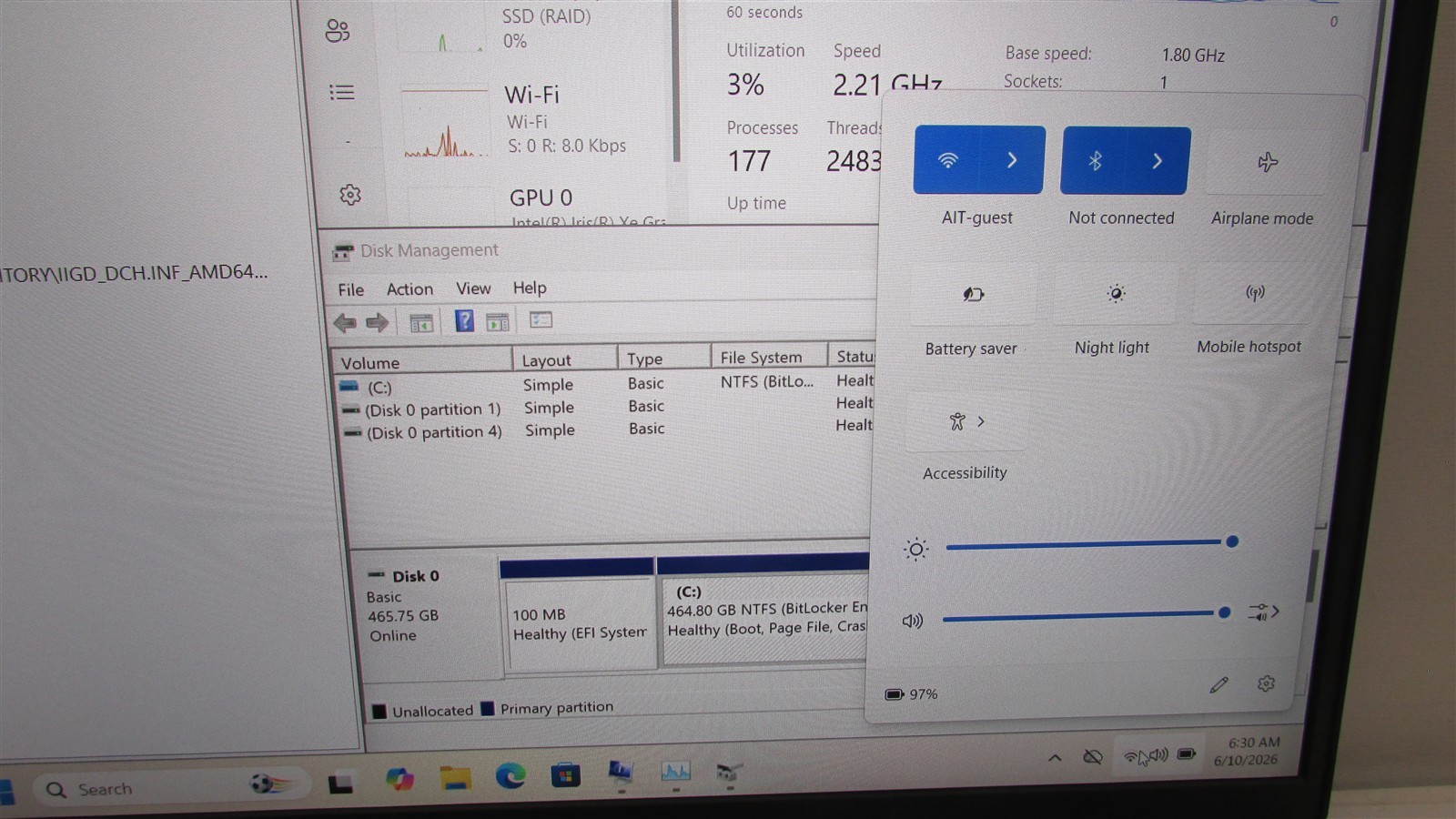
Task: Open the Action menu in Disk Management
Action: pyautogui.click(x=409, y=288)
